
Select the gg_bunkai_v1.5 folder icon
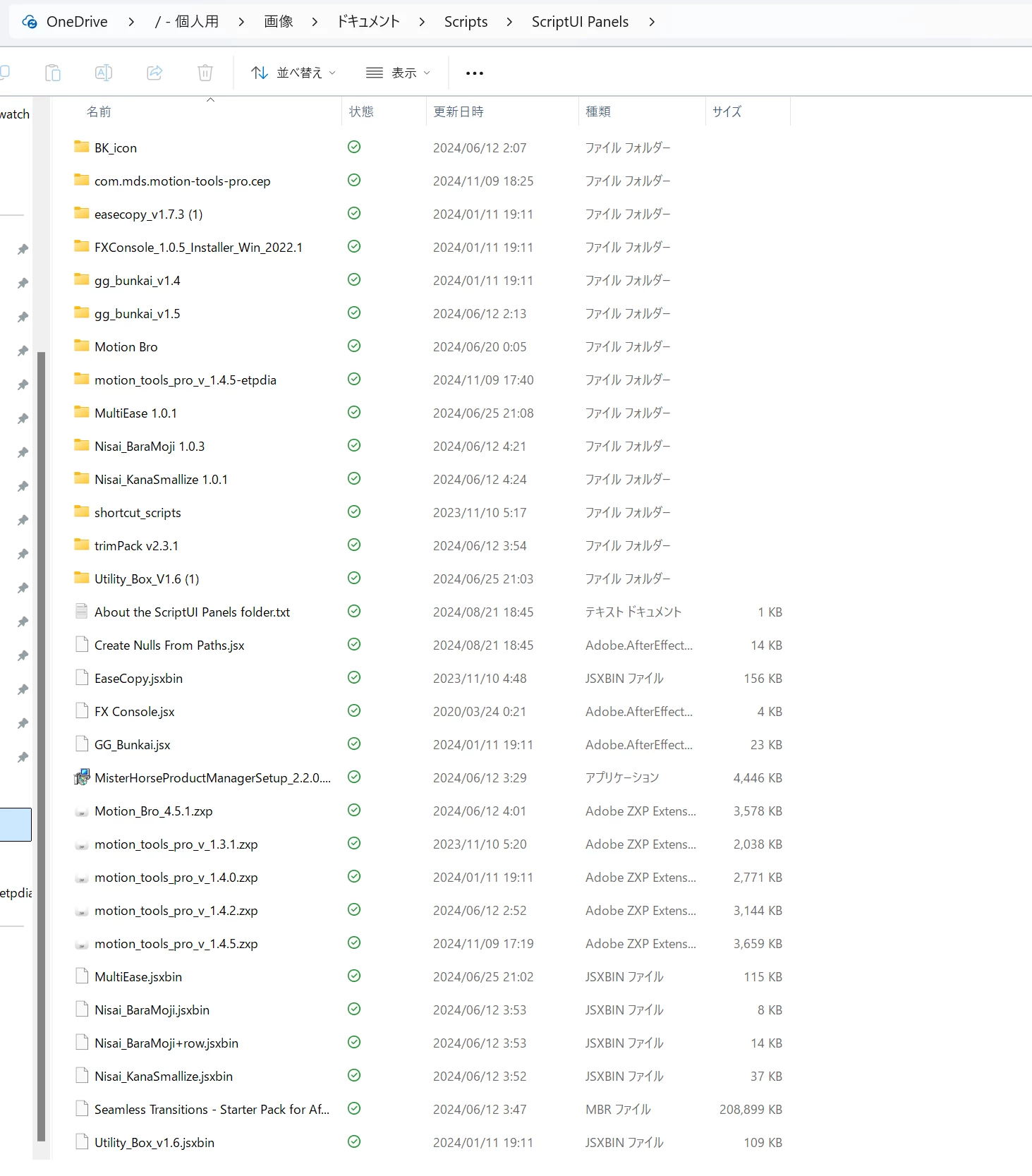[82, 313]
